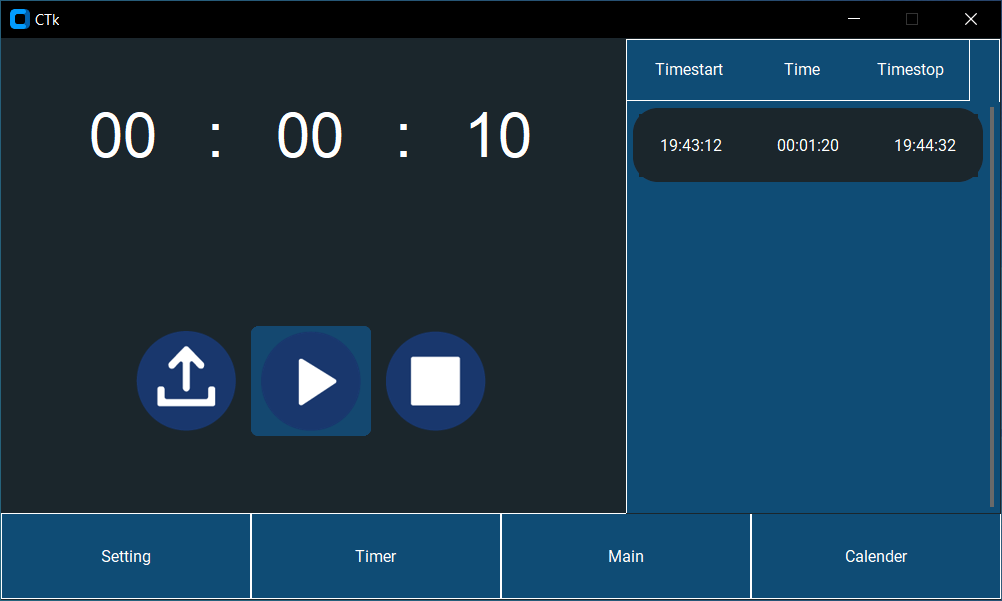
Task: Minimize the CTk window
Action: tap(854, 19)
